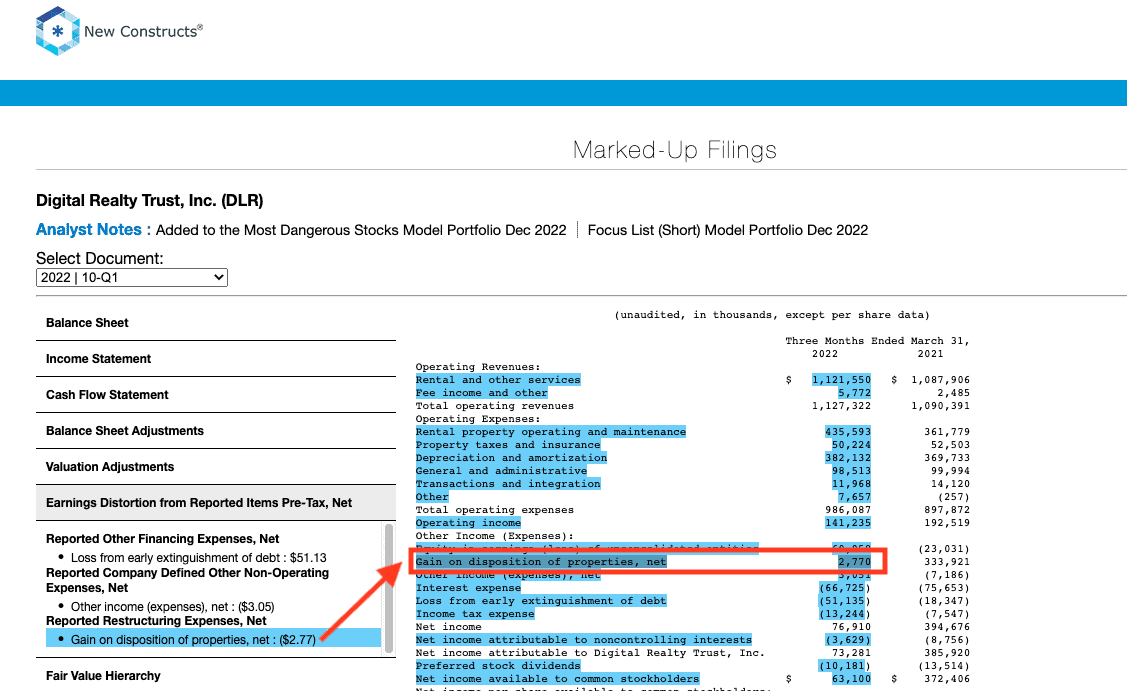Click highlighted Rental and other services line
Image resolution: width=1127 pixels, height=691 pixels.
tap(497, 380)
